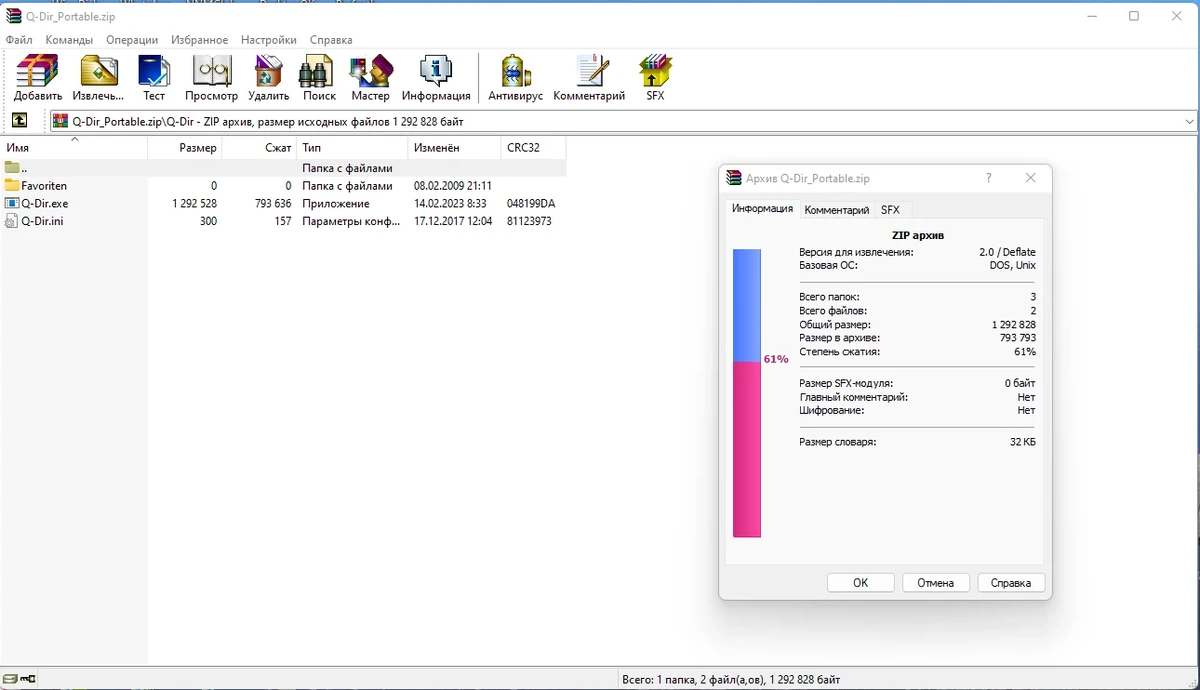
Task: Click the compression ratio color bar
Action: pyautogui.click(x=747, y=393)
